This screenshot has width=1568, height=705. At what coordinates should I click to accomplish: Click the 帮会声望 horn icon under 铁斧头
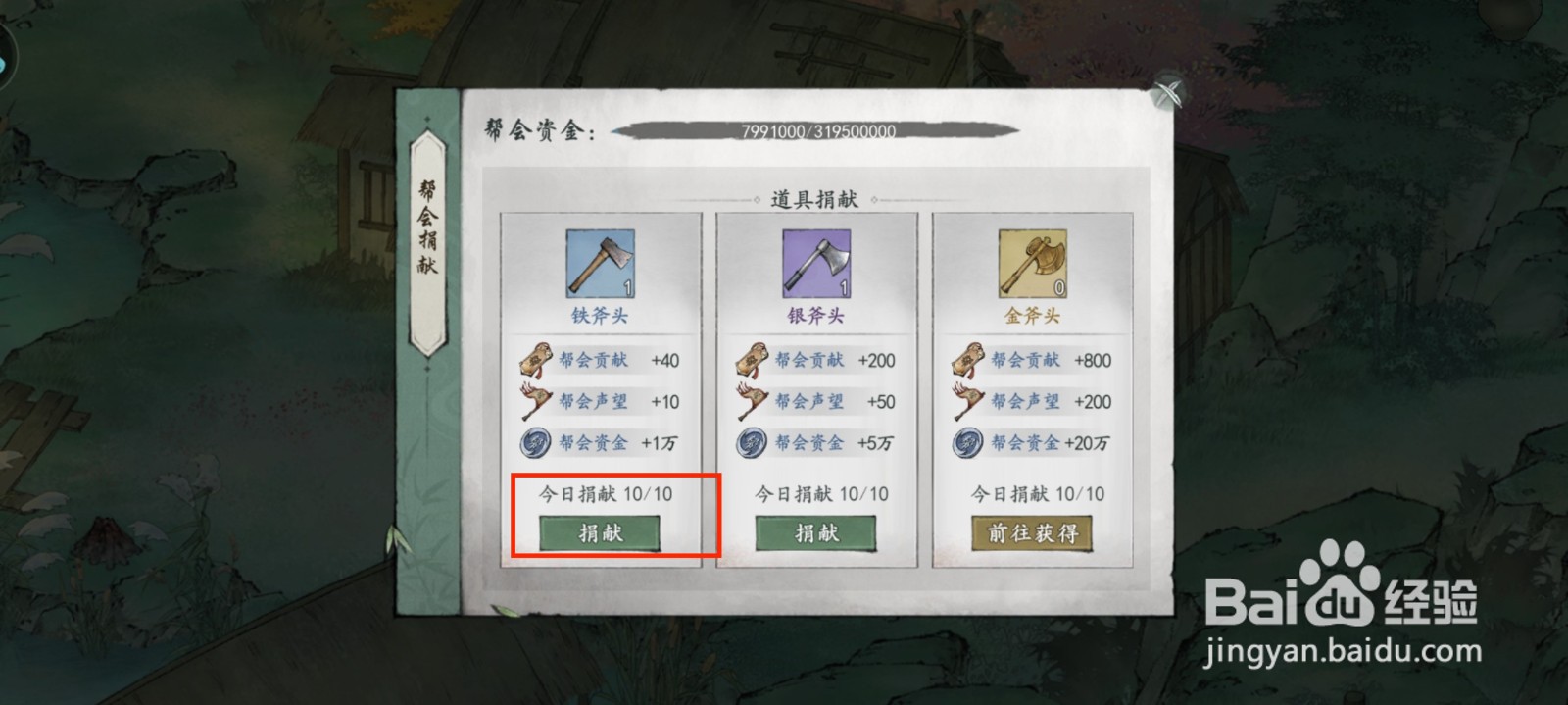point(535,401)
